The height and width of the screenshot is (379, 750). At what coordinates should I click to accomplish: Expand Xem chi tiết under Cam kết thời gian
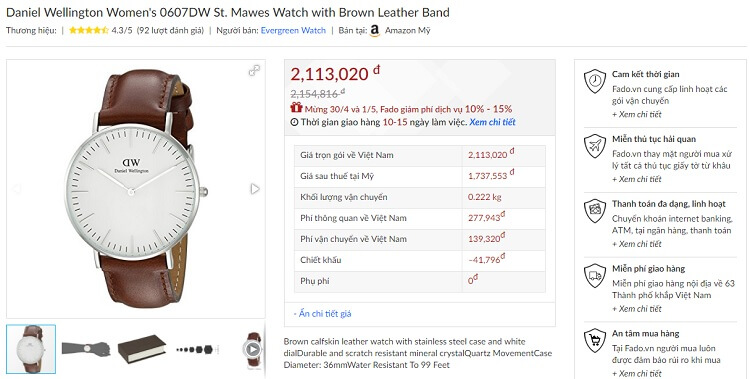pos(637,114)
